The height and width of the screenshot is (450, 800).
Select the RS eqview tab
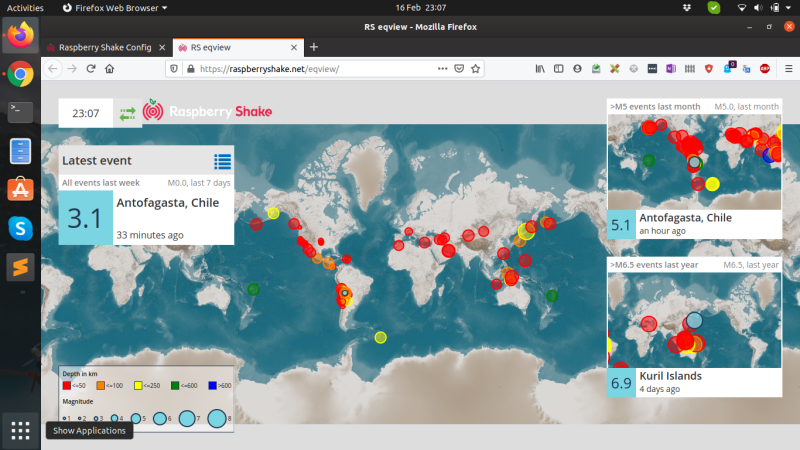click(238, 47)
